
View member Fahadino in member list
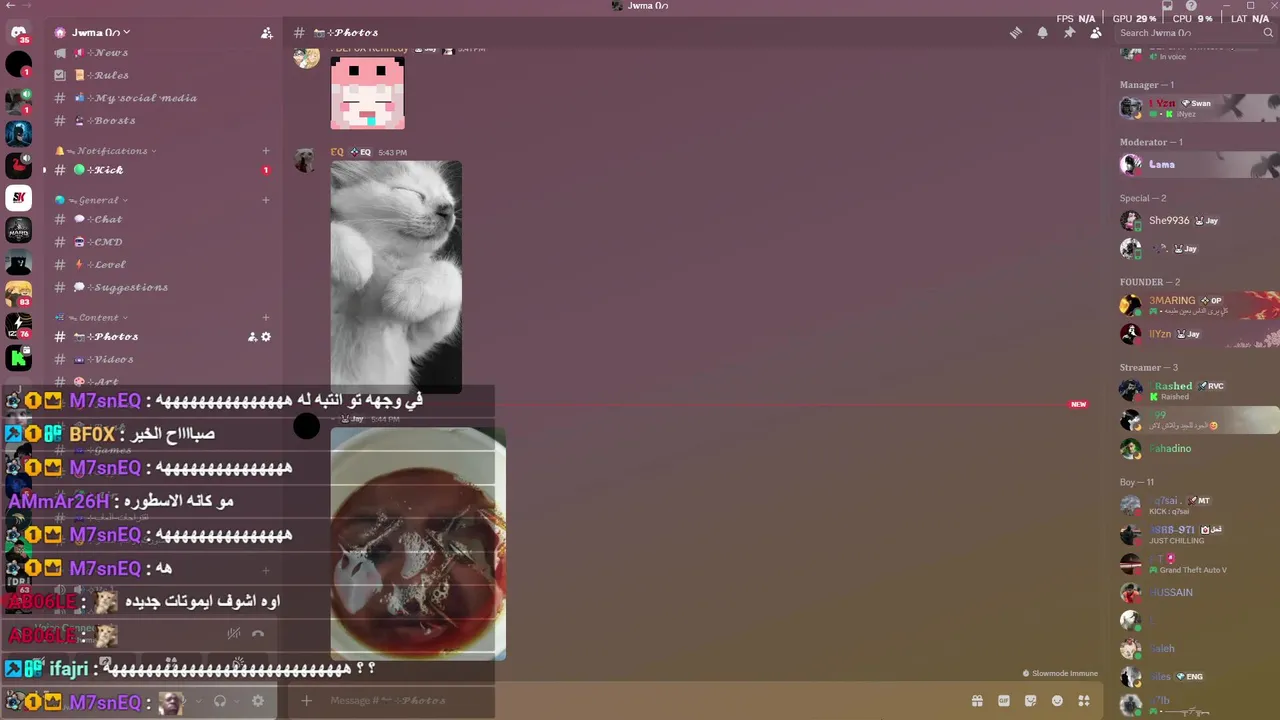tap(1198, 448)
